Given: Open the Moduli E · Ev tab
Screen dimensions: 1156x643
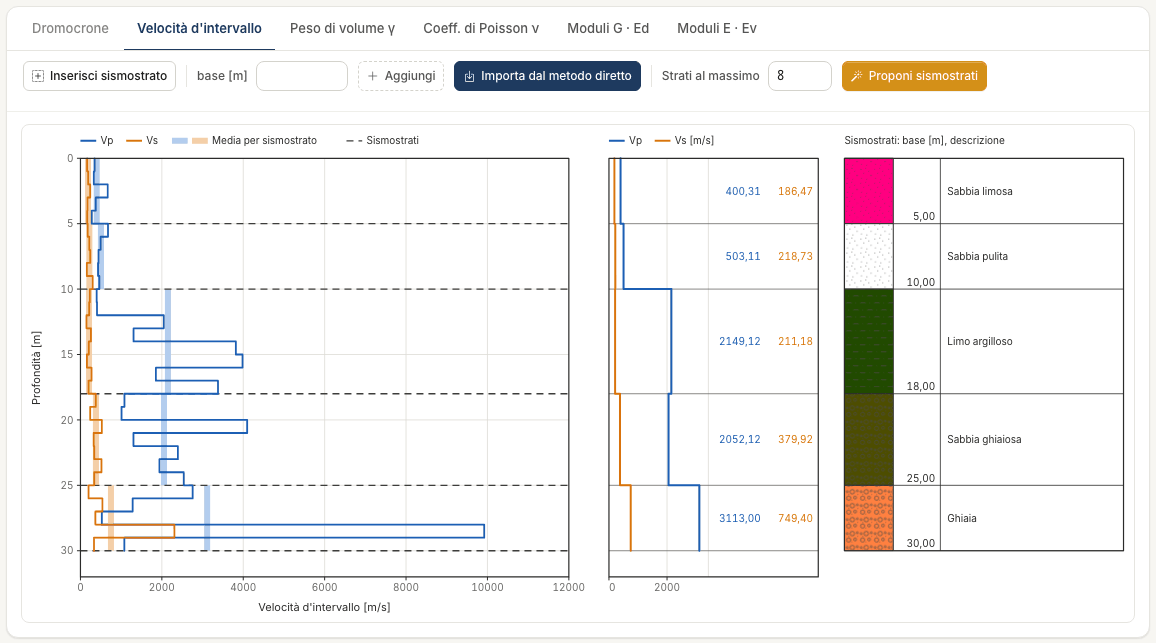Looking at the screenshot, I should [x=717, y=28].
